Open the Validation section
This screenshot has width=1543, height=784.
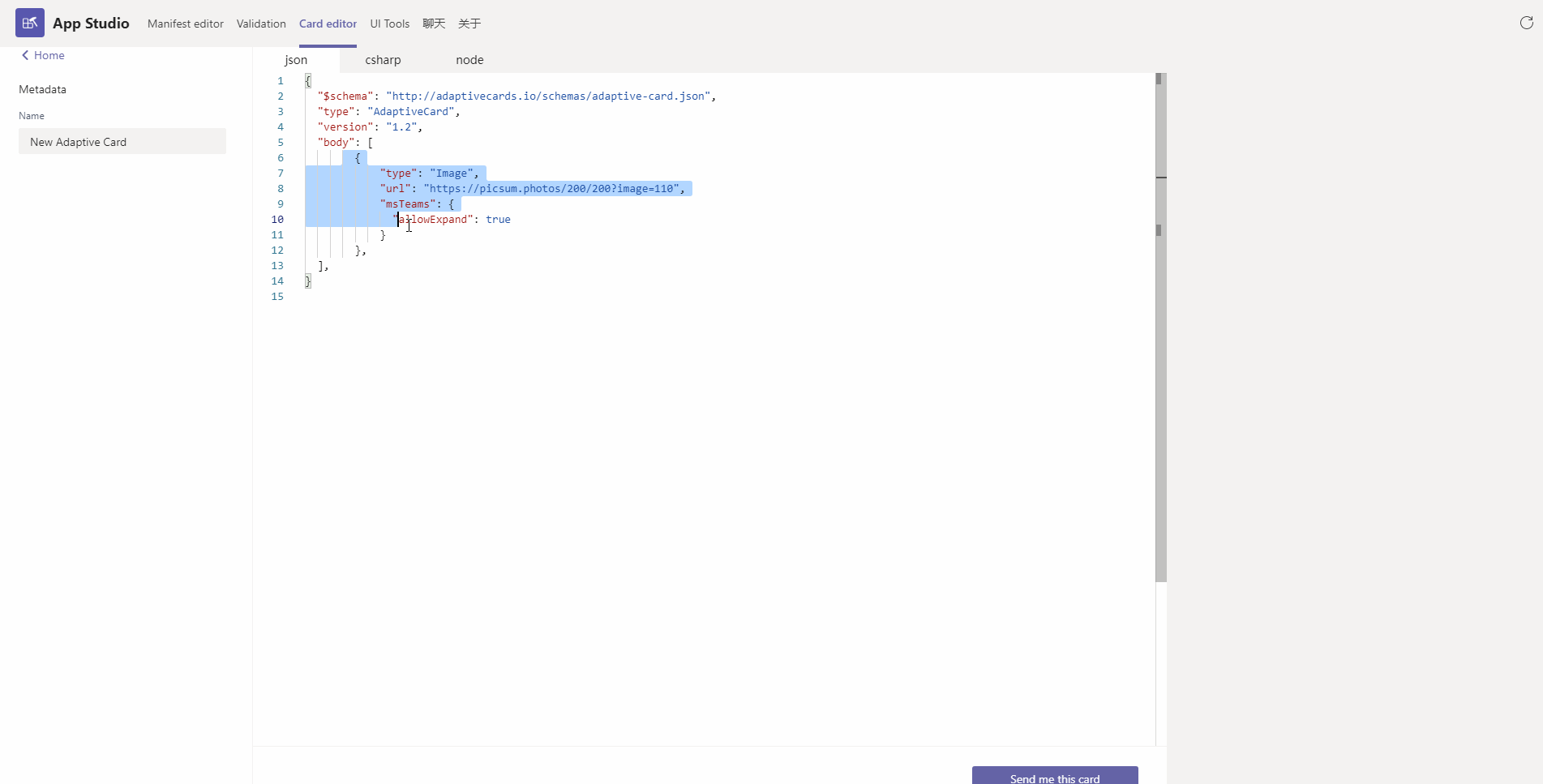(x=260, y=24)
